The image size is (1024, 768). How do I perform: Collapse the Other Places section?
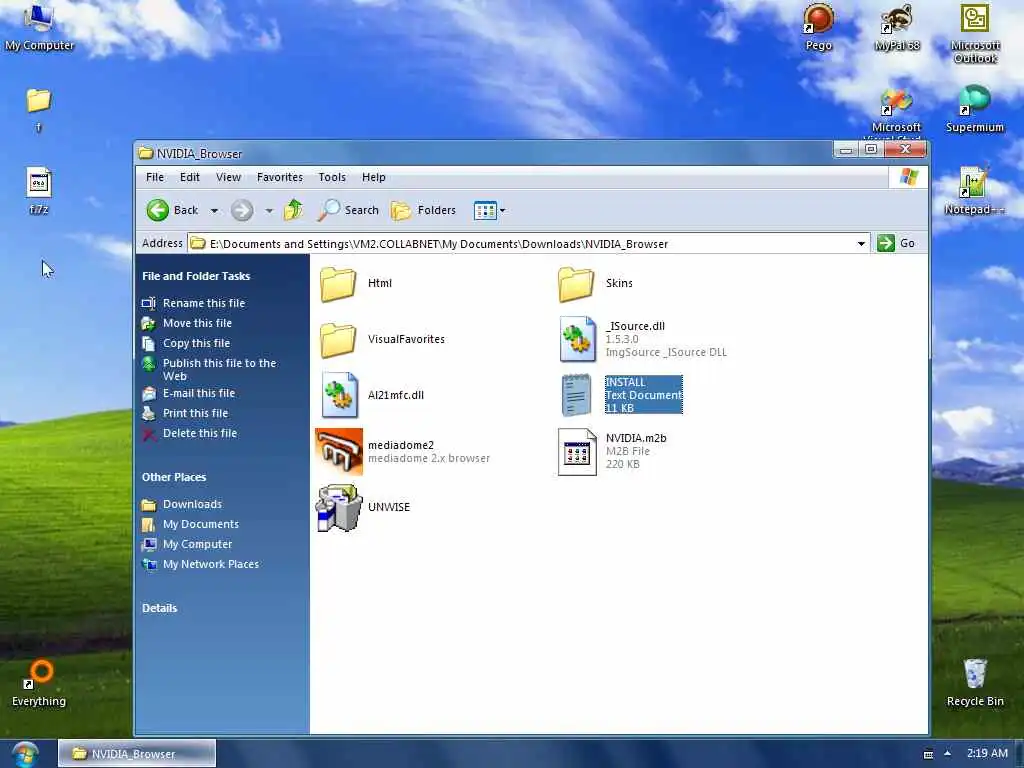pyautogui.click(x=174, y=477)
